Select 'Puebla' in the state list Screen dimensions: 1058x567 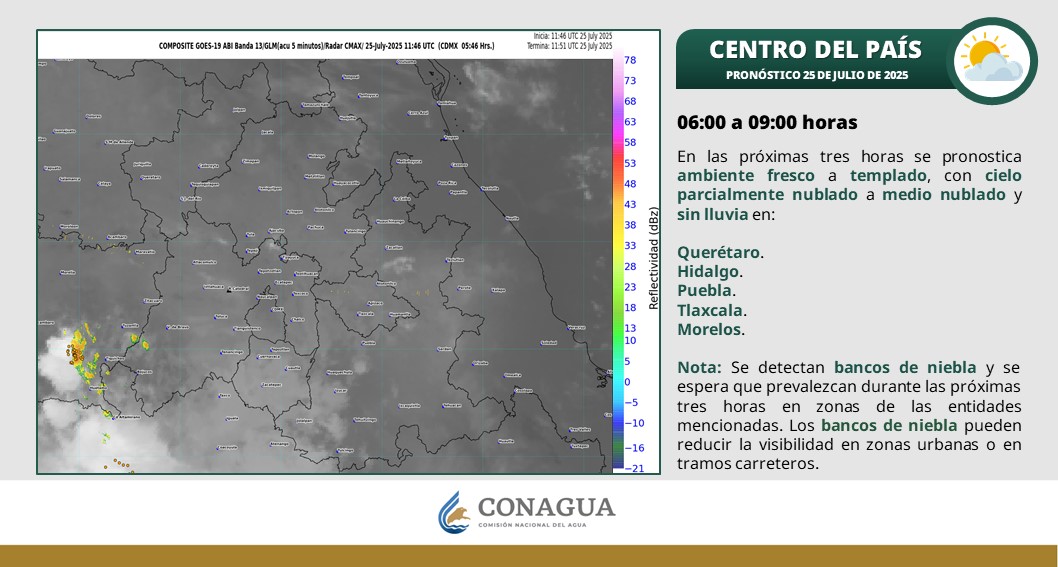point(704,291)
